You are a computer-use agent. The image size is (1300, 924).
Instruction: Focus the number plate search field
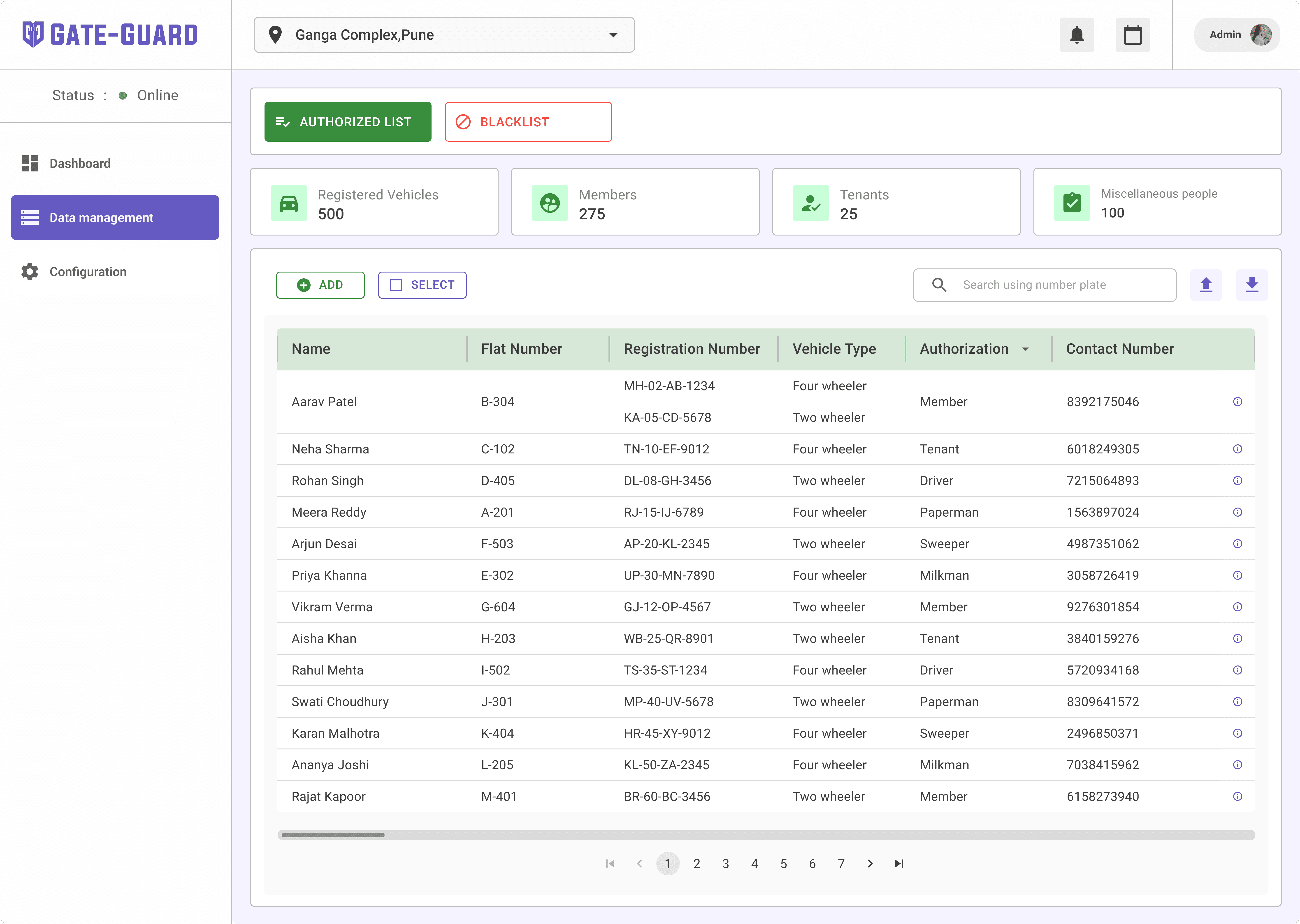1045,285
